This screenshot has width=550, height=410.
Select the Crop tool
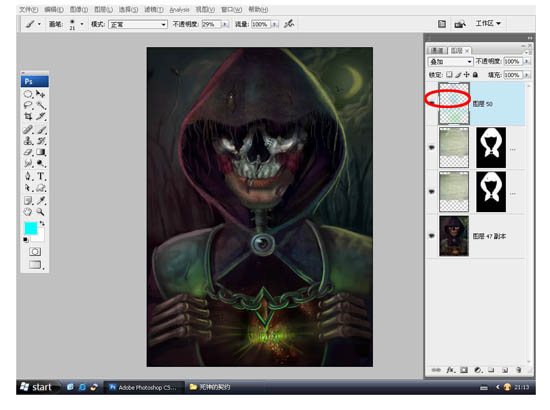pyautogui.click(x=28, y=116)
